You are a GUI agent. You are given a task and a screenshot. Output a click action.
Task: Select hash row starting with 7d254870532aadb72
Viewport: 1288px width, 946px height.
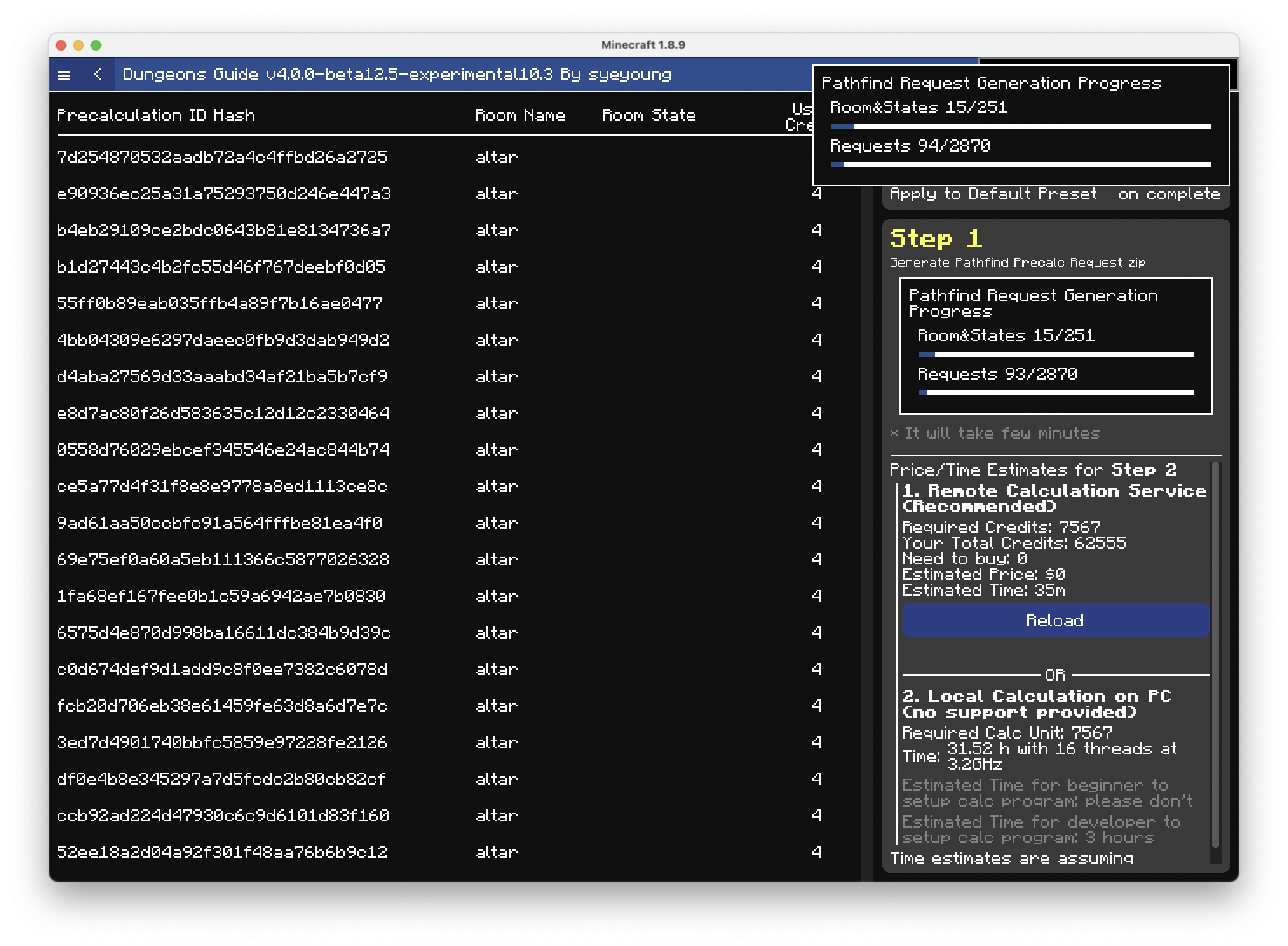click(x=222, y=157)
